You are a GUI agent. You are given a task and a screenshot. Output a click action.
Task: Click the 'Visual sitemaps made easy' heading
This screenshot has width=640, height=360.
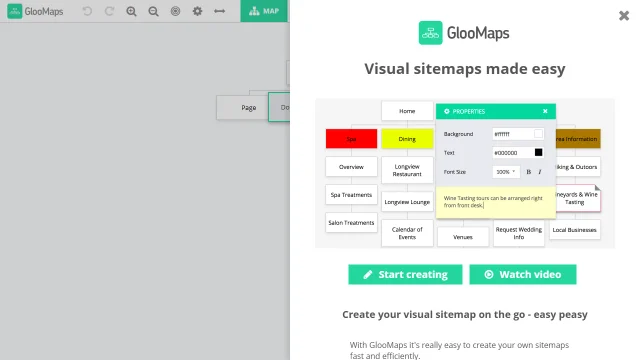pos(464,69)
